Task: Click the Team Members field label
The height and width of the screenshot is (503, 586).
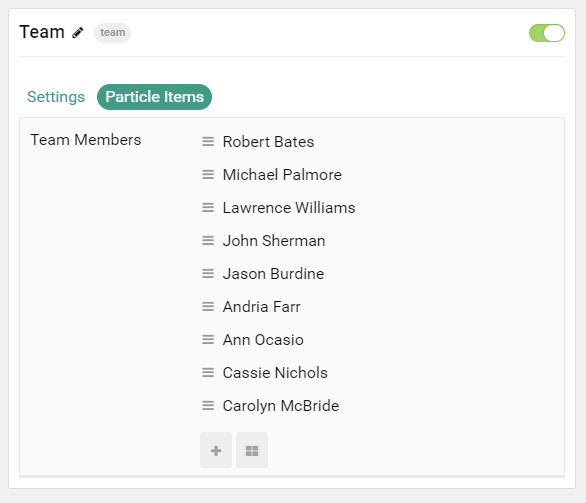Action: pyautogui.click(x=86, y=140)
